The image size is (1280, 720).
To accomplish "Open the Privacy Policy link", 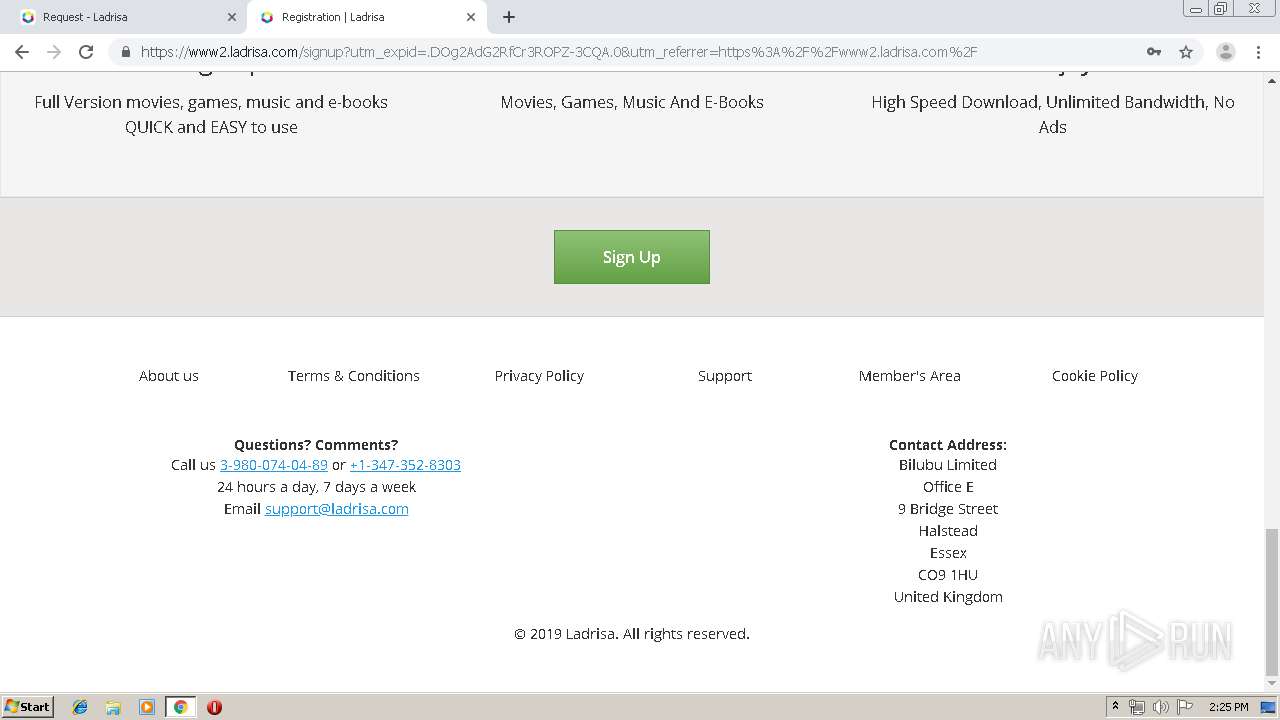I will click(539, 376).
